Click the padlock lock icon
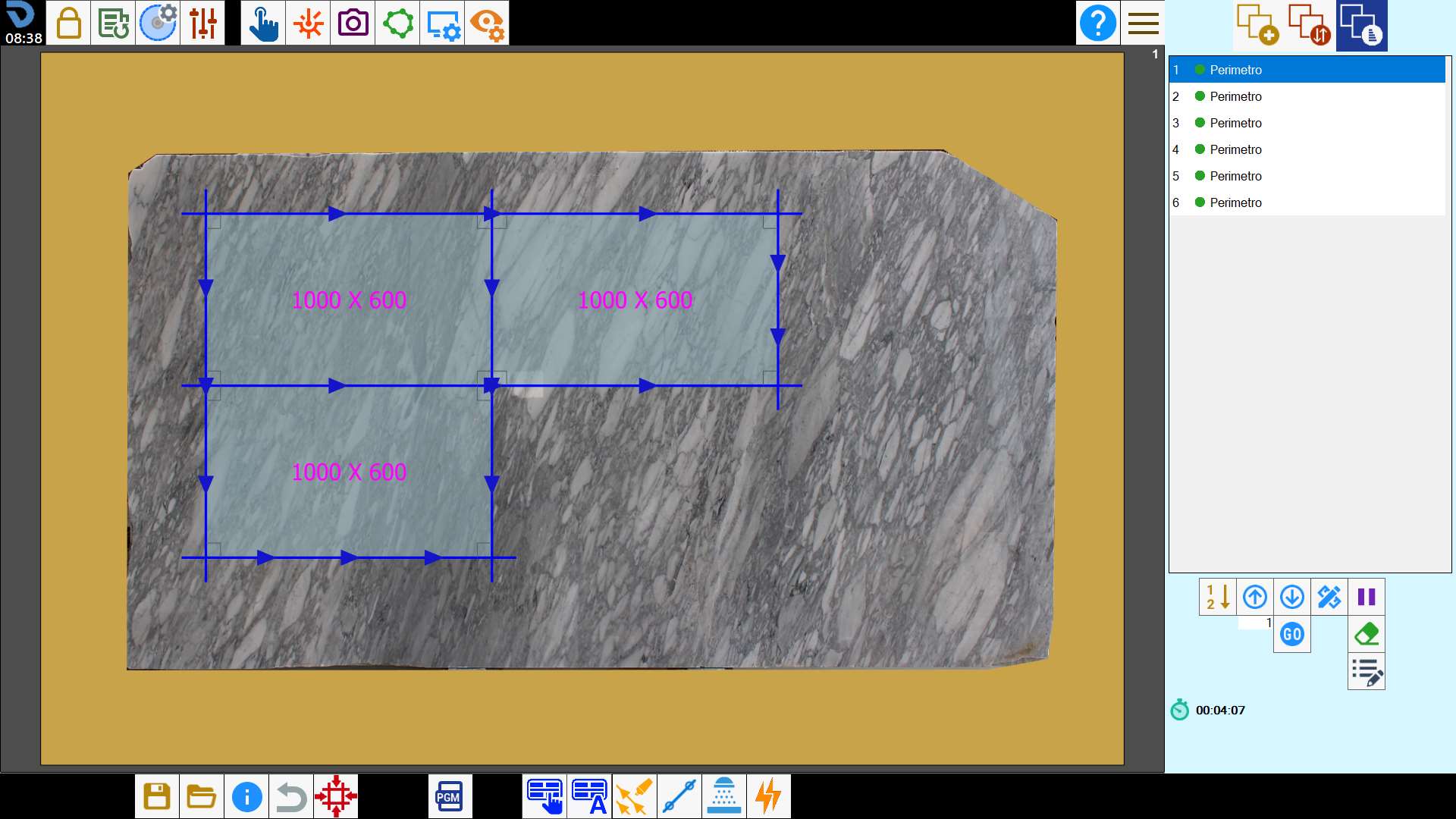The height and width of the screenshot is (819, 1456). coord(68,23)
